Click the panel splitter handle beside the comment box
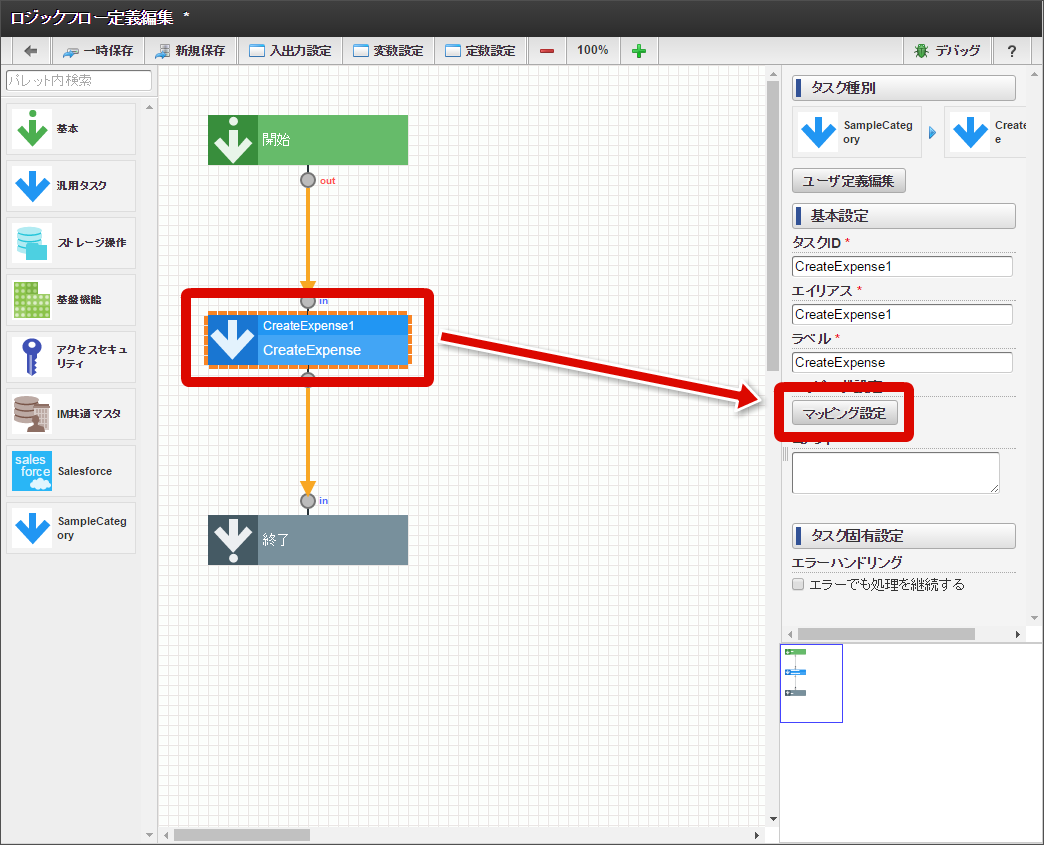This screenshot has height=845, width=1044. click(x=785, y=453)
